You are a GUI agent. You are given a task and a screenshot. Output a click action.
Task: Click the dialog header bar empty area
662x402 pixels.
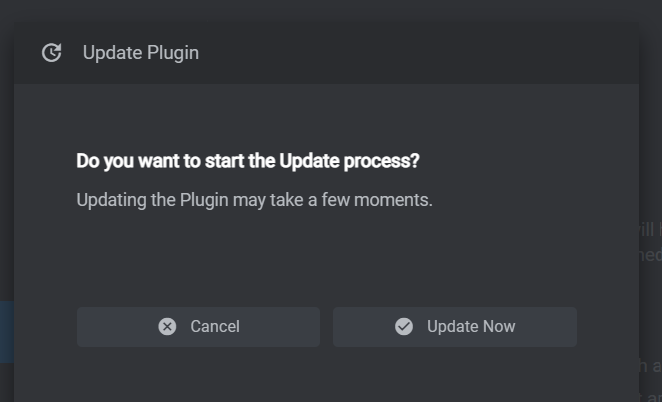[420, 53]
